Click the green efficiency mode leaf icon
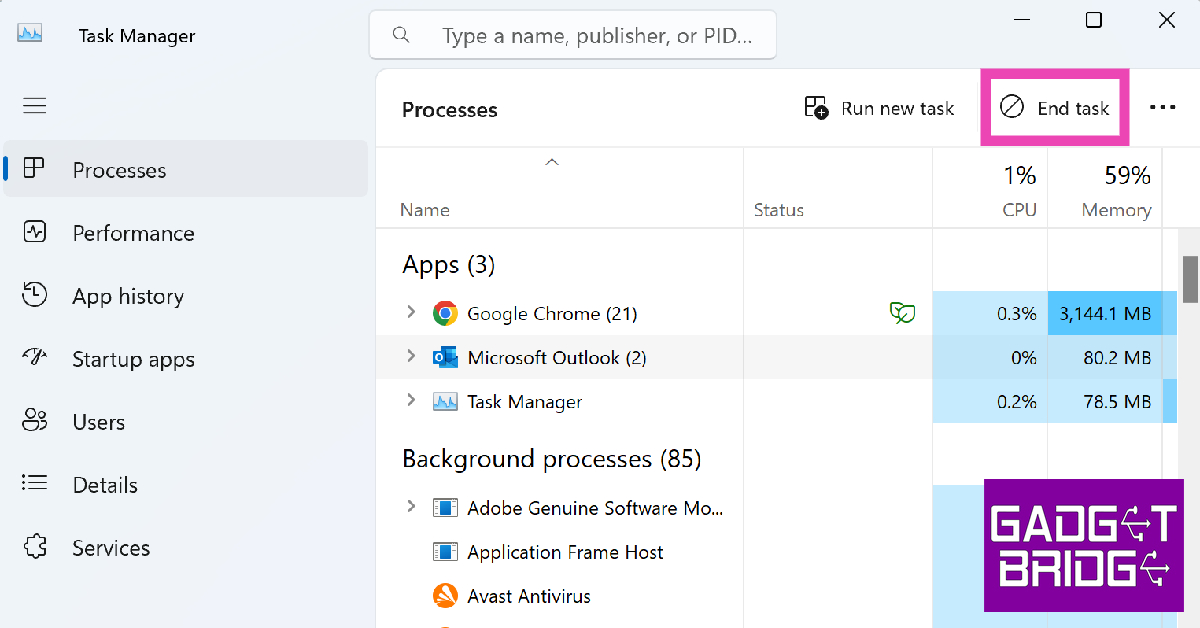Screen dimensions: 1200x628 pyautogui.click(x=902, y=314)
